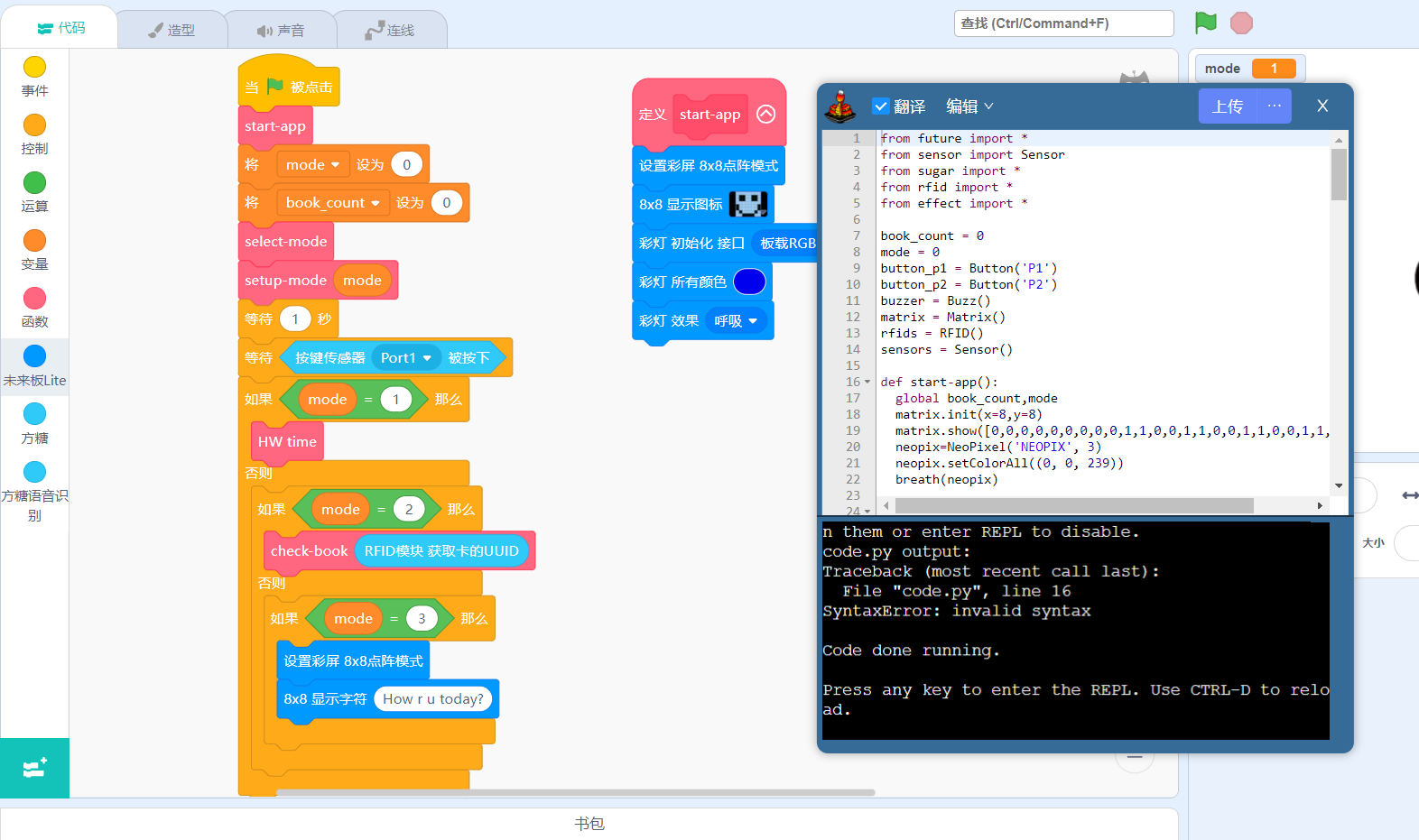Click the green flag run icon
The height and width of the screenshot is (840, 1419).
coord(1206,23)
